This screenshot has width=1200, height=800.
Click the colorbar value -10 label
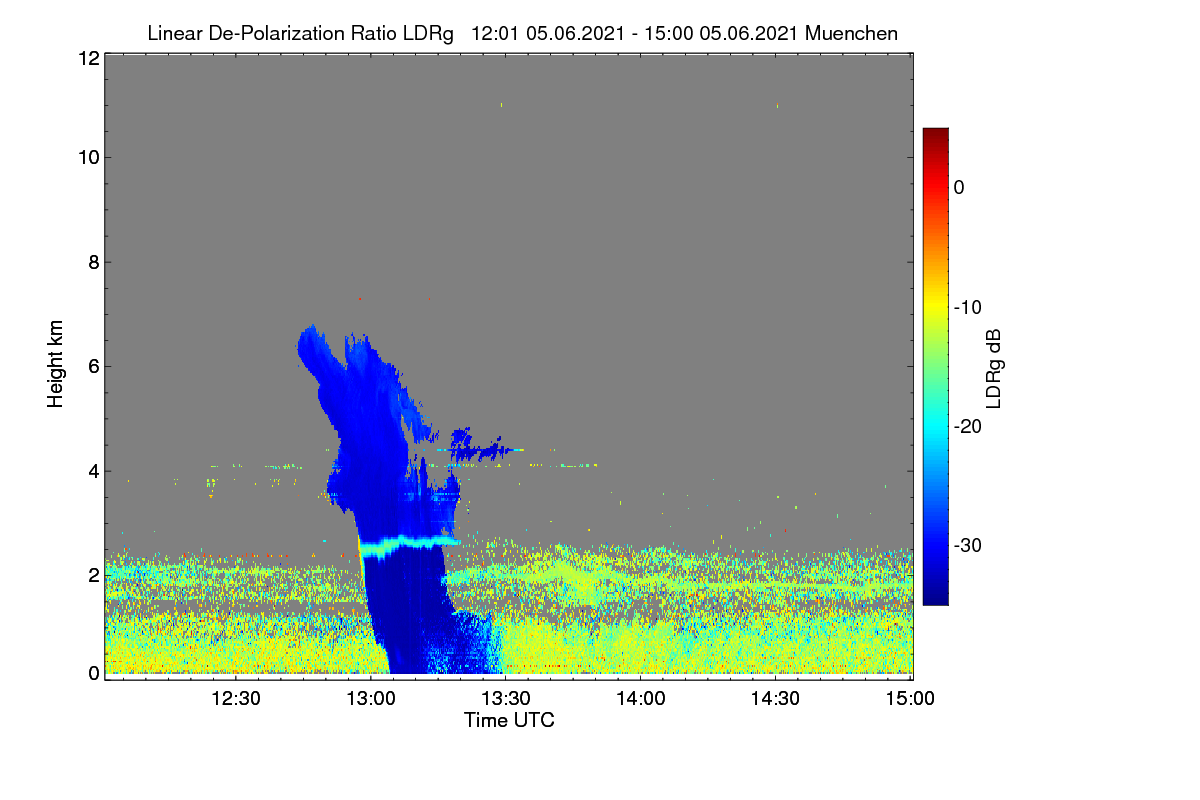968,307
